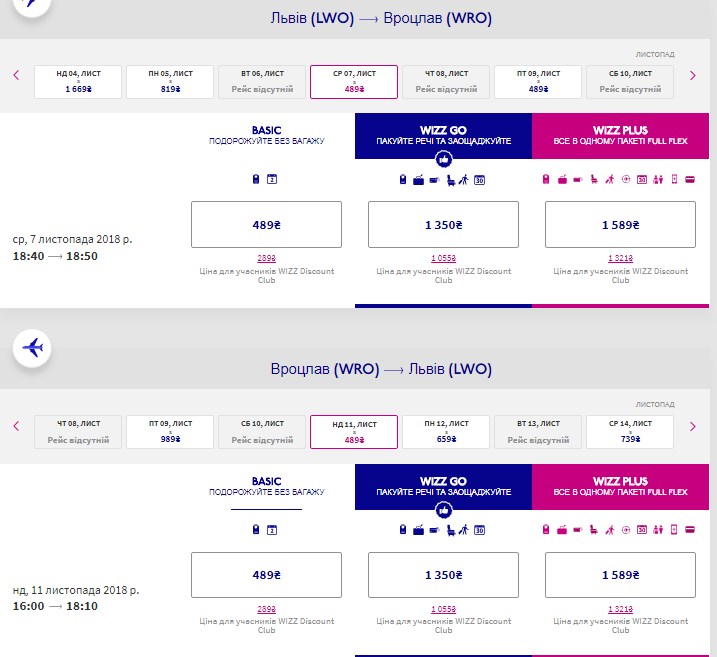The width and height of the screenshot is (717, 657).
Task: Open return WIZZ GO 1 055₴ Discount Club link
Action: coord(443,609)
